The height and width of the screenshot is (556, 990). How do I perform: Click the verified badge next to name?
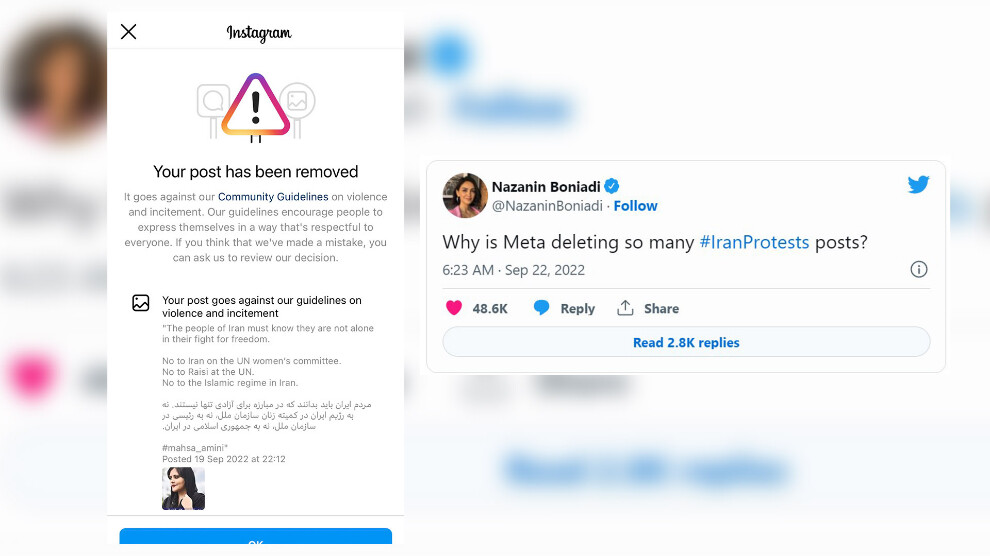click(x=612, y=186)
